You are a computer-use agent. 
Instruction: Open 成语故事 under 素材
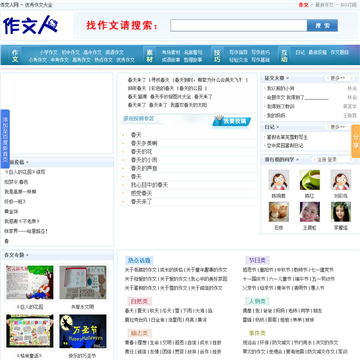click(171, 60)
